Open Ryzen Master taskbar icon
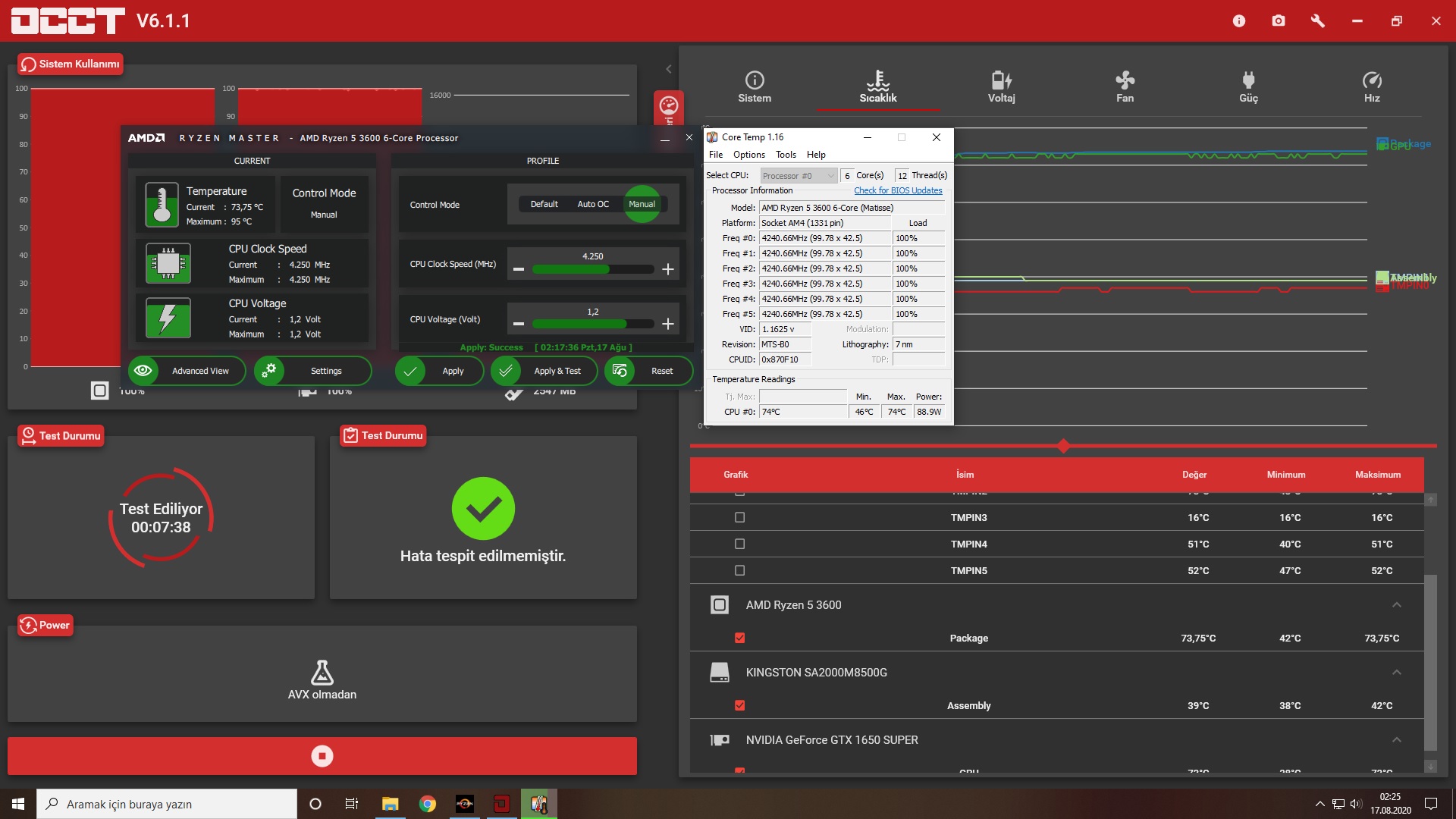The height and width of the screenshot is (819, 1456). [464, 804]
